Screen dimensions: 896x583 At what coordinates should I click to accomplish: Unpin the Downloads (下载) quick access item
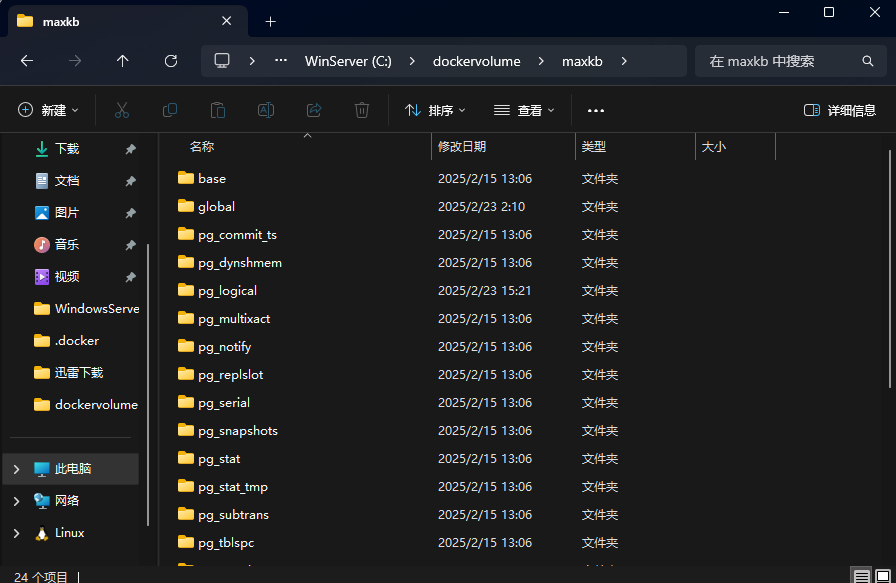point(130,149)
